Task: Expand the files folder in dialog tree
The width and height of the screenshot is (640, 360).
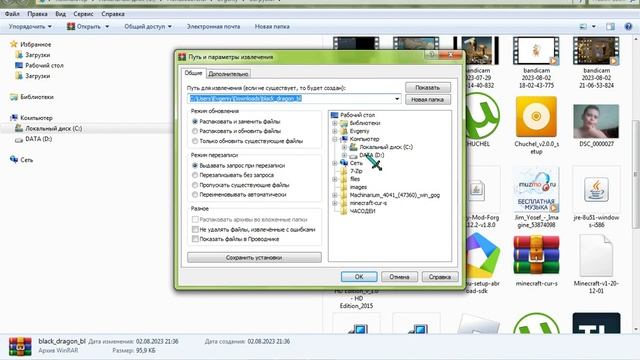Action: 335,179
